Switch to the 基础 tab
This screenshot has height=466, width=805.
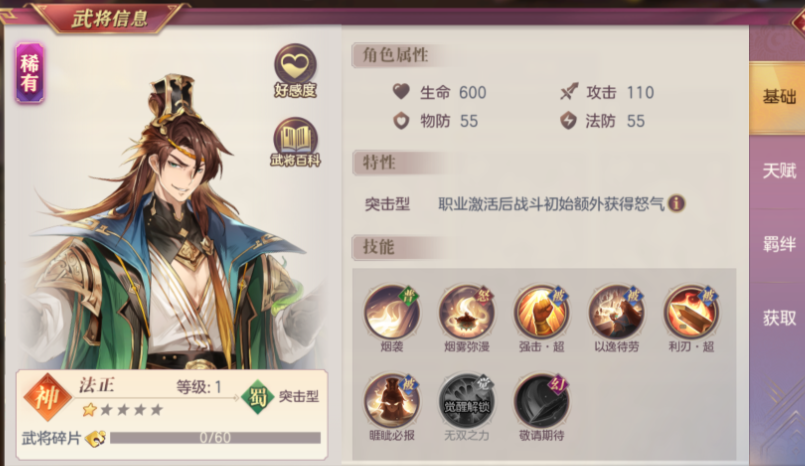coord(777,98)
